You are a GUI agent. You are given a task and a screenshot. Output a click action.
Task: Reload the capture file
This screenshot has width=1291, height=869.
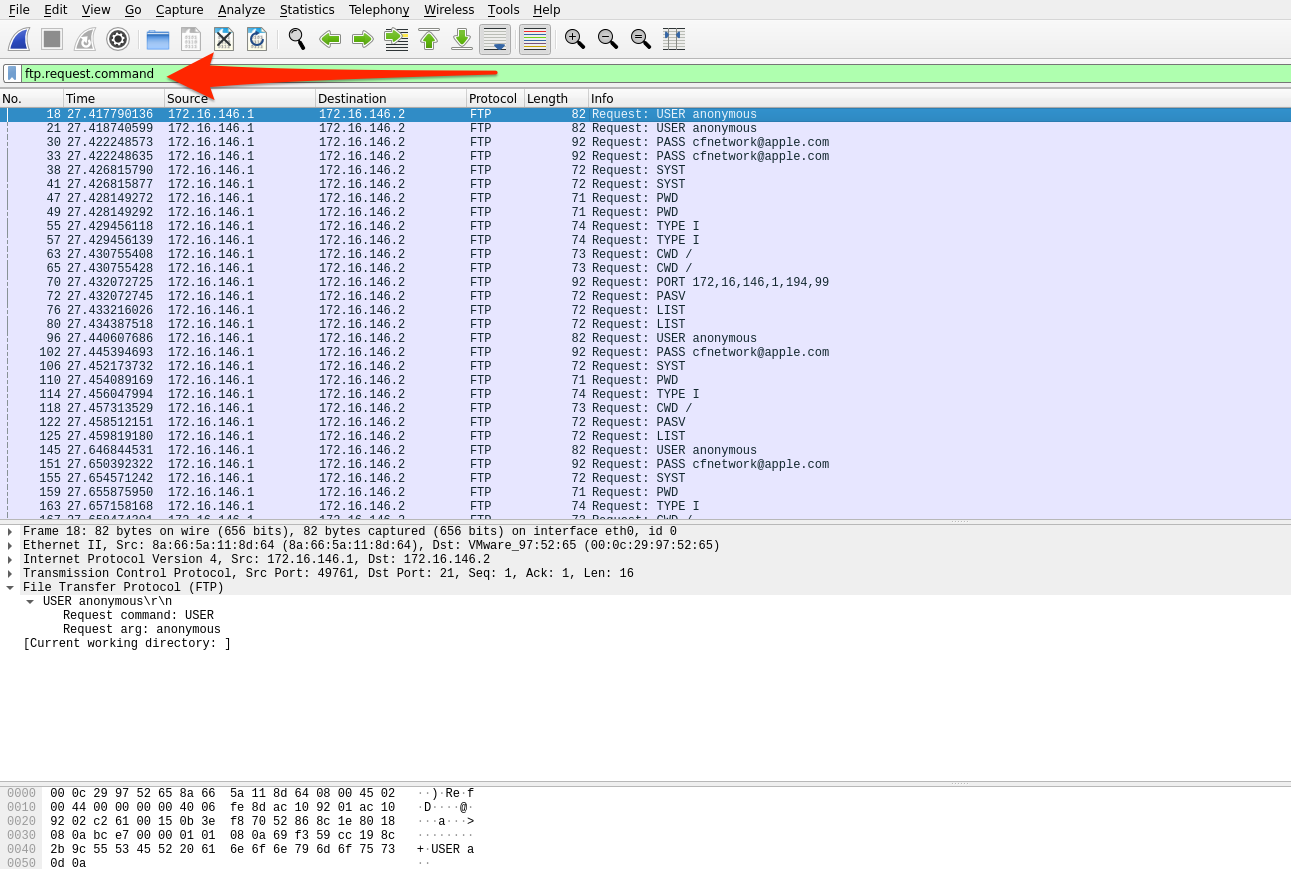(257, 39)
